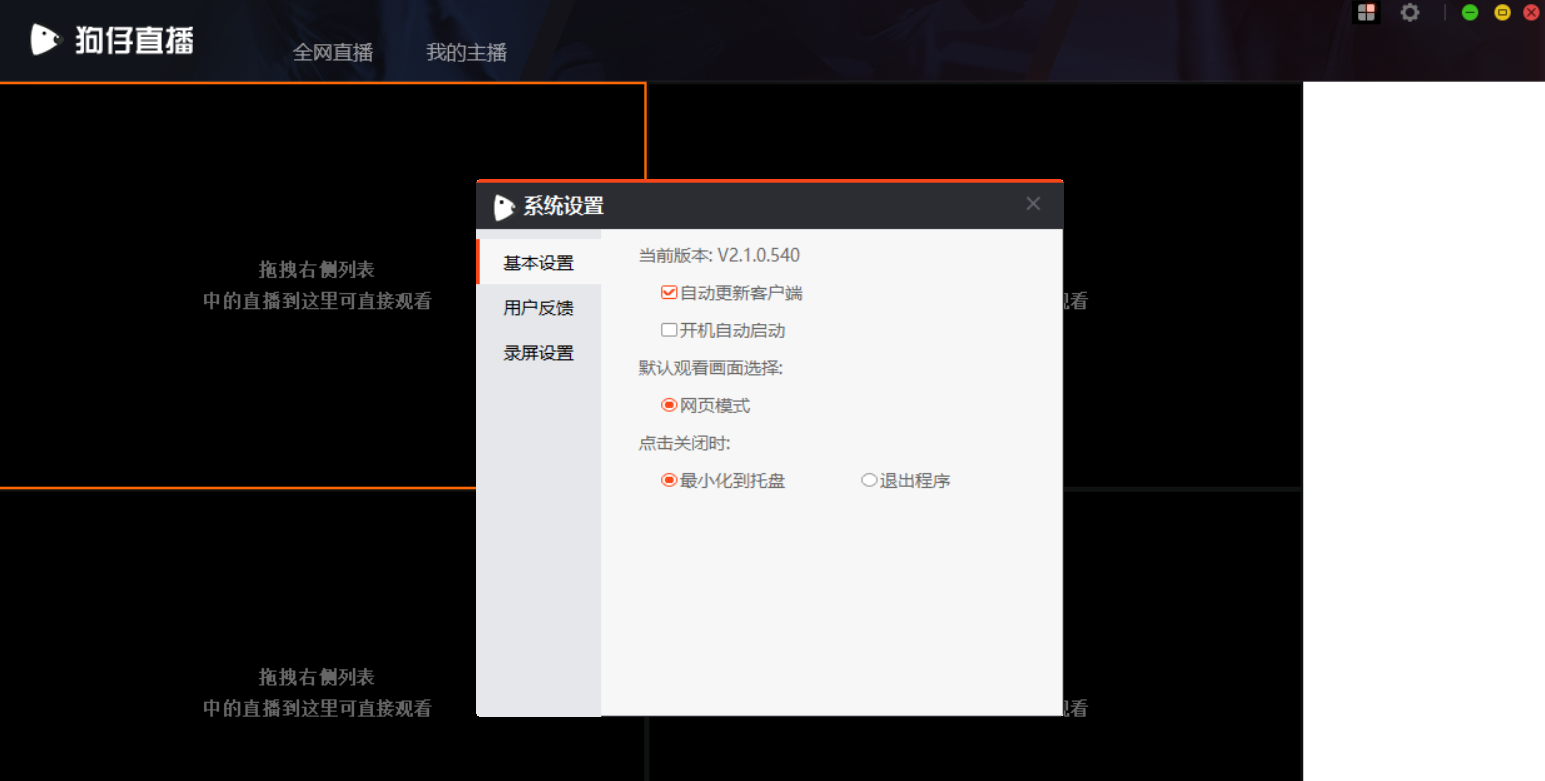Click the 默认观看画面选择 label

[x=711, y=368]
